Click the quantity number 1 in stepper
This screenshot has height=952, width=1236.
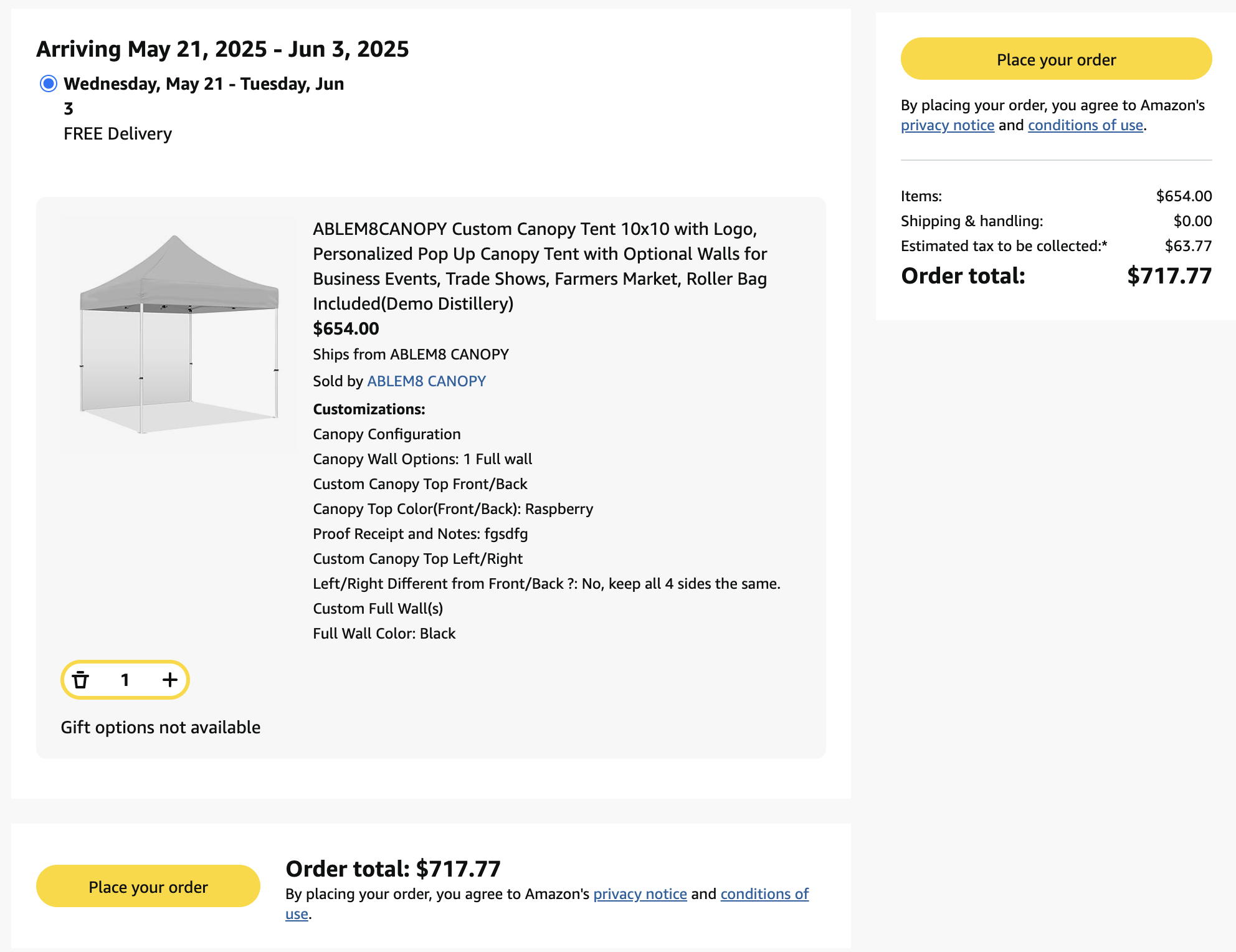(125, 680)
